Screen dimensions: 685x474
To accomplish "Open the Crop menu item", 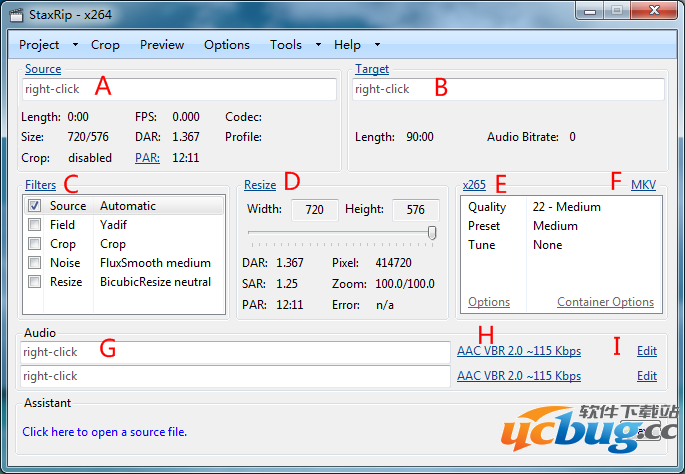I will (x=105, y=45).
